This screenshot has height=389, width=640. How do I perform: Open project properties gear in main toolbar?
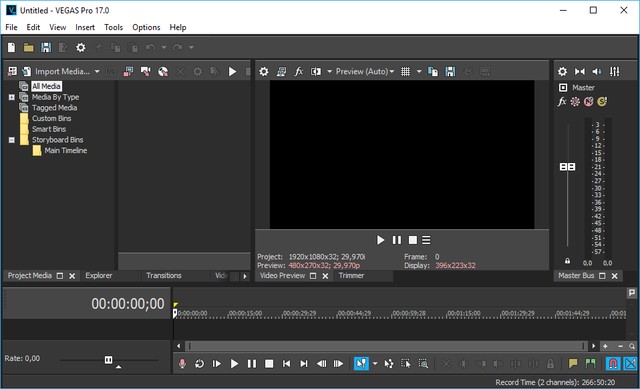(81, 48)
